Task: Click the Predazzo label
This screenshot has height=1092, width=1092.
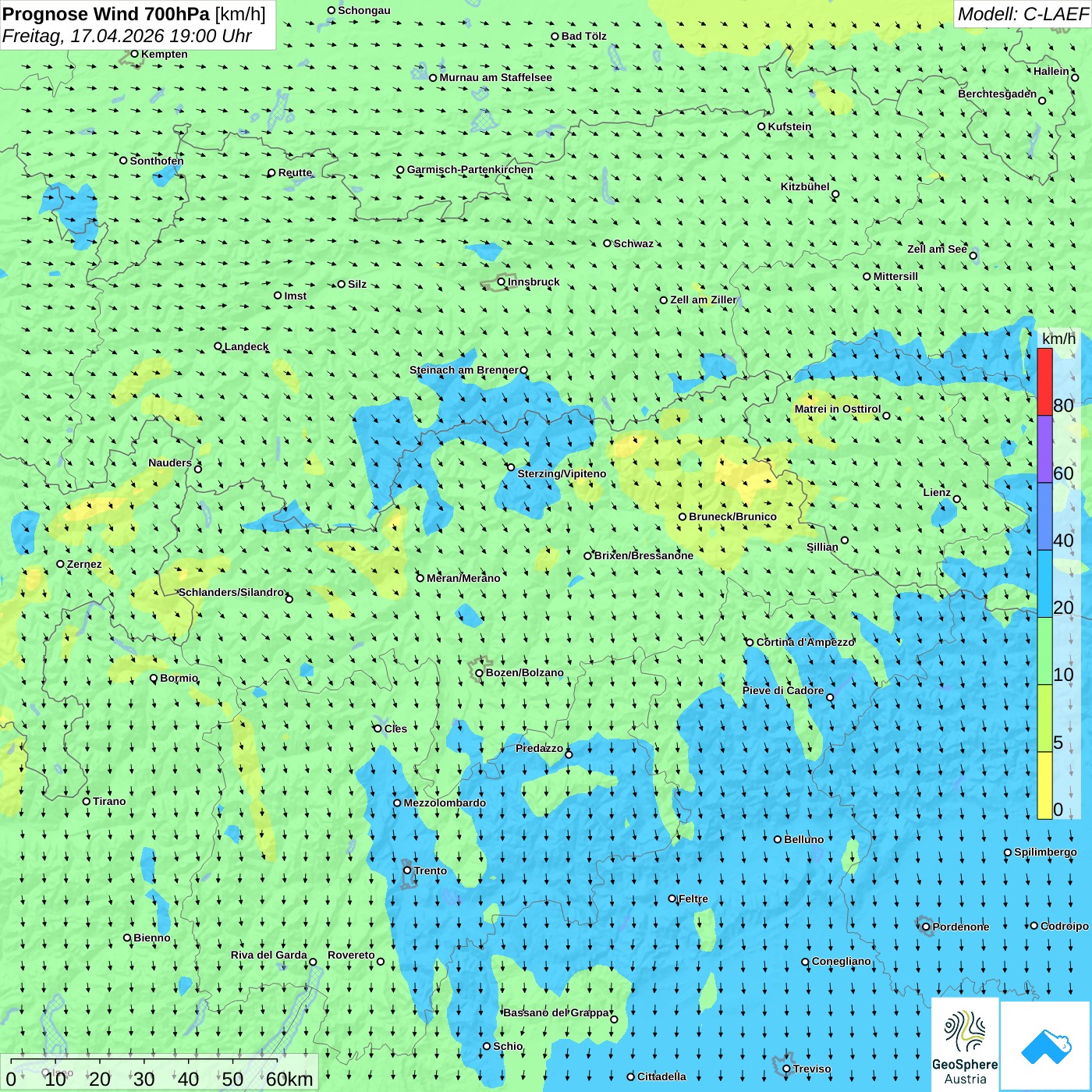Action: (x=539, y=748)
